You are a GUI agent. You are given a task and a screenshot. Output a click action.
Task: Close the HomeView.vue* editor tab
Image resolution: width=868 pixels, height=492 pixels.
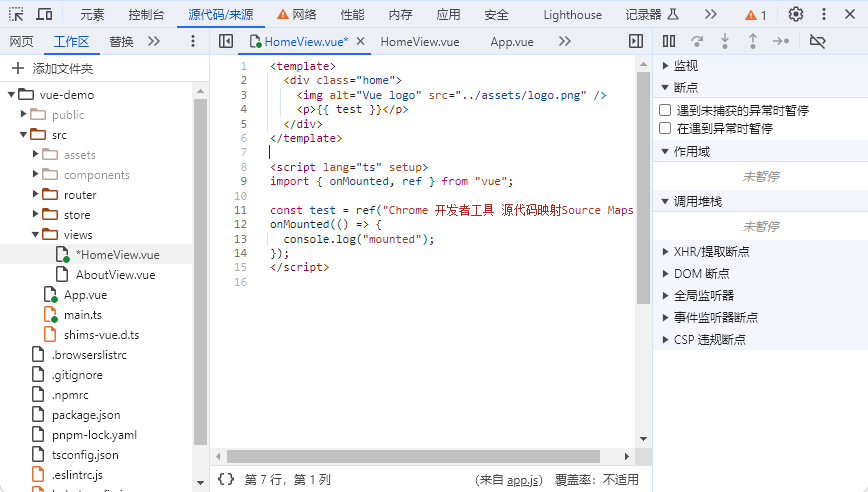click(x=360, y=41)
